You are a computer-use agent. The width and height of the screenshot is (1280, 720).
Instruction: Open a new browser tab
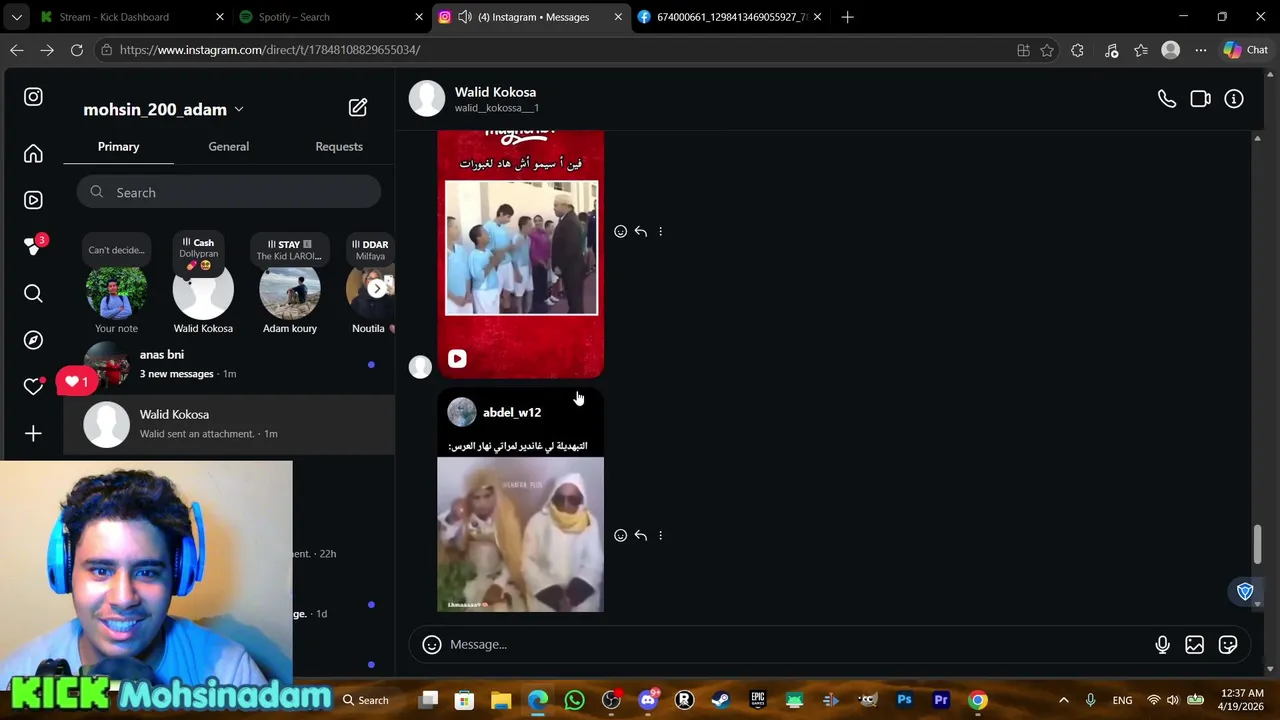coord(847,17)
